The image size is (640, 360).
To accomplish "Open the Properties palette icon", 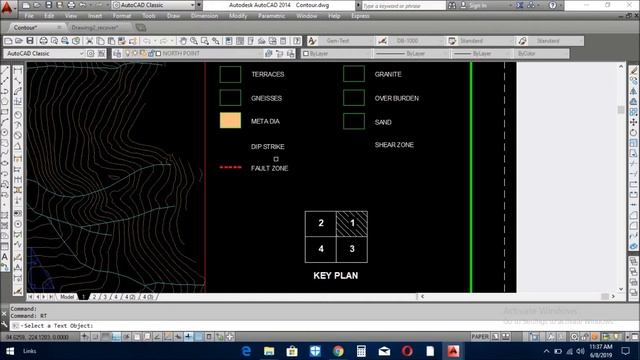I will tap(229, 41).
